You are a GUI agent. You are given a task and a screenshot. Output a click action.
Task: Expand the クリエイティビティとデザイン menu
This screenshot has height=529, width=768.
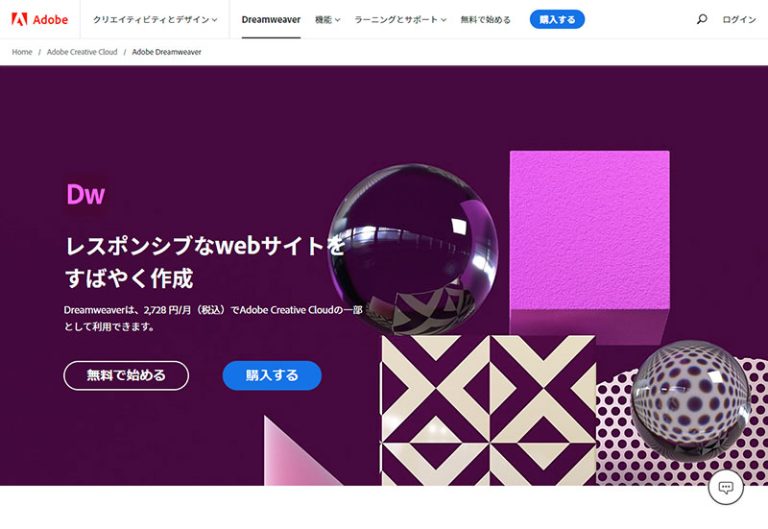[155, 20]
